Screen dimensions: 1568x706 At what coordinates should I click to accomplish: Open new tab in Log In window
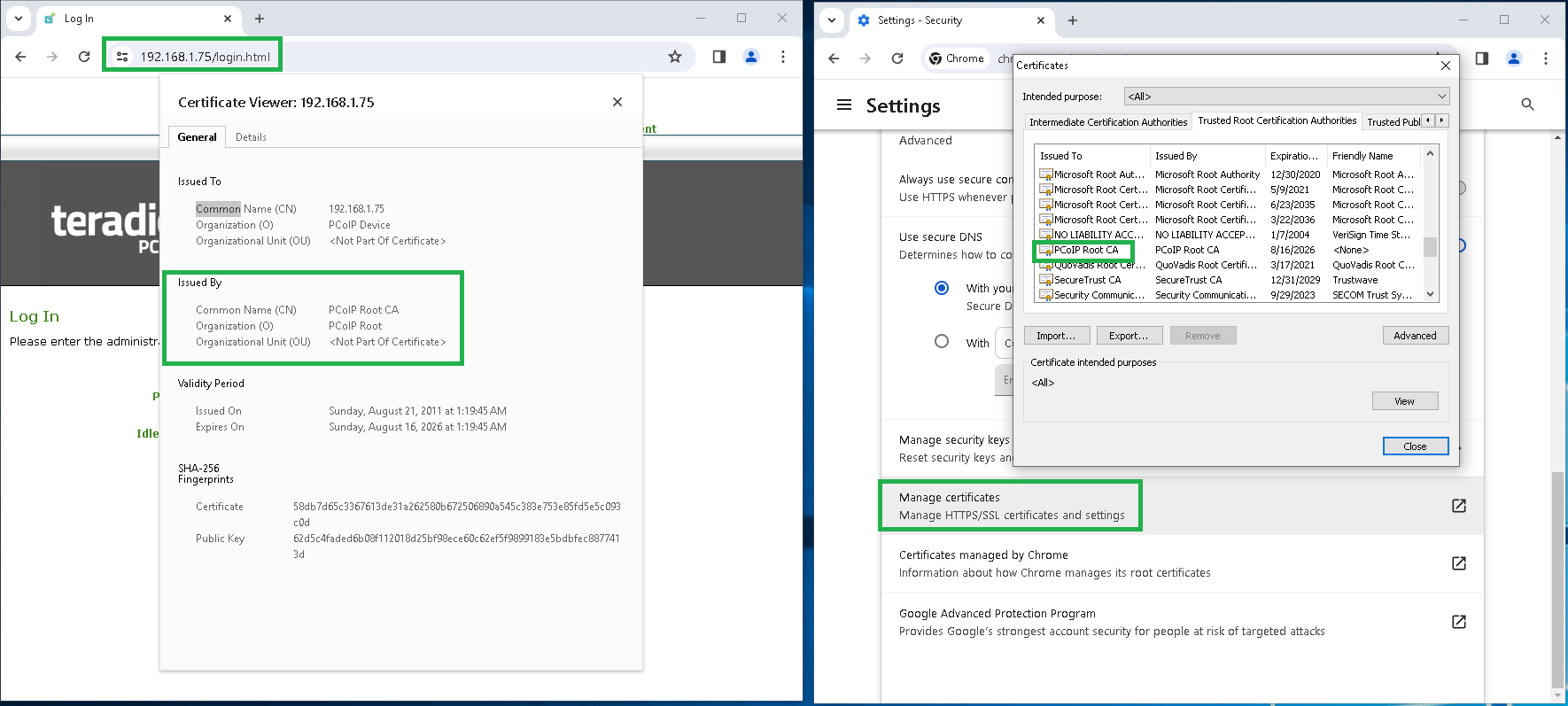(x=260, y=19)
